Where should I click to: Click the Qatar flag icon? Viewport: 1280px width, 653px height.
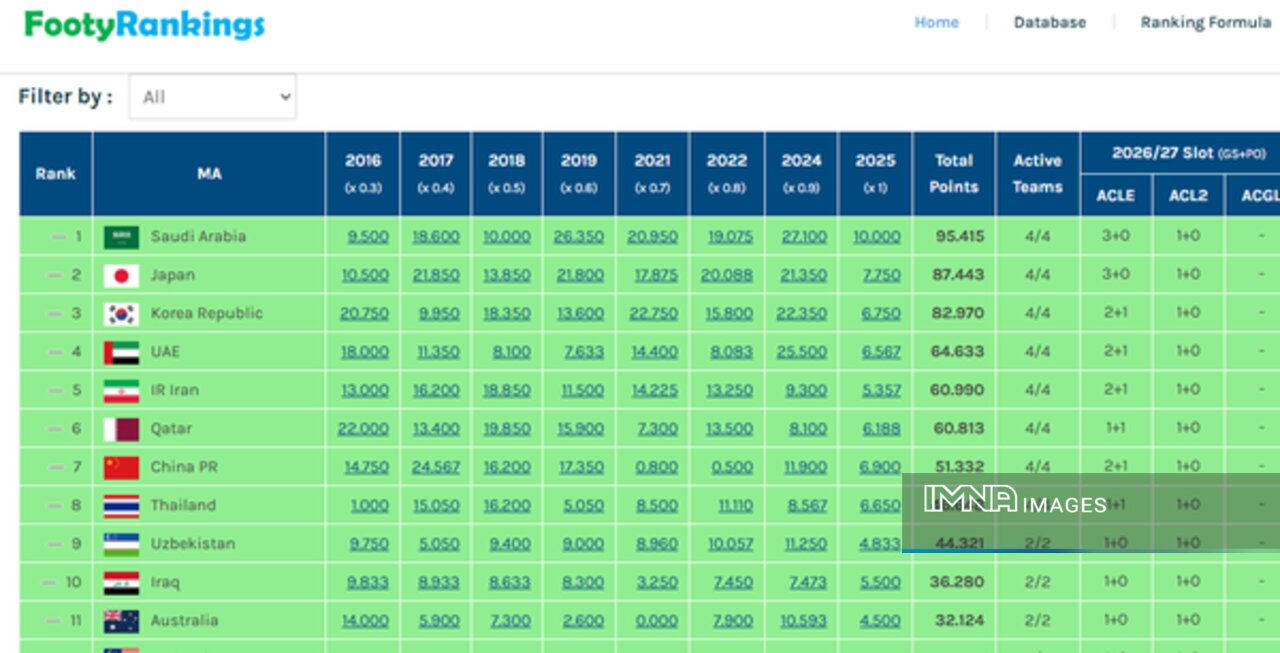pyautogui.click(x=121, y=429)
